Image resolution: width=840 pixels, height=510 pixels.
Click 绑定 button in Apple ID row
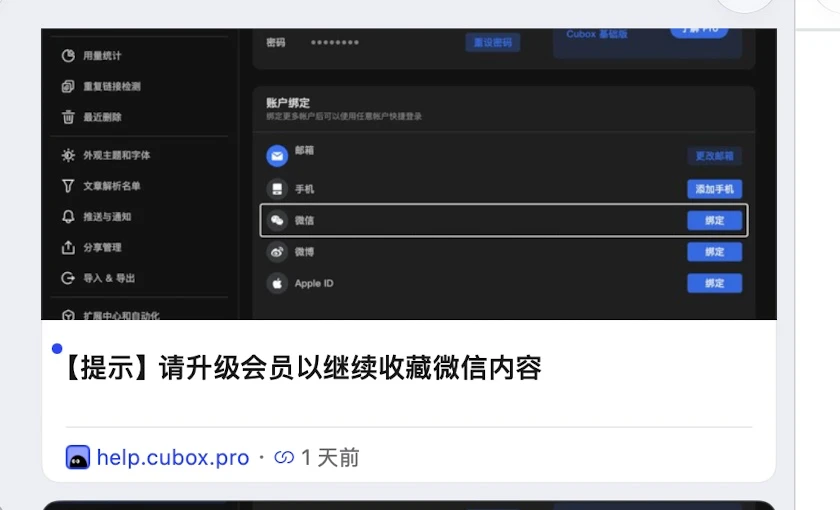[x=715, y=283]
